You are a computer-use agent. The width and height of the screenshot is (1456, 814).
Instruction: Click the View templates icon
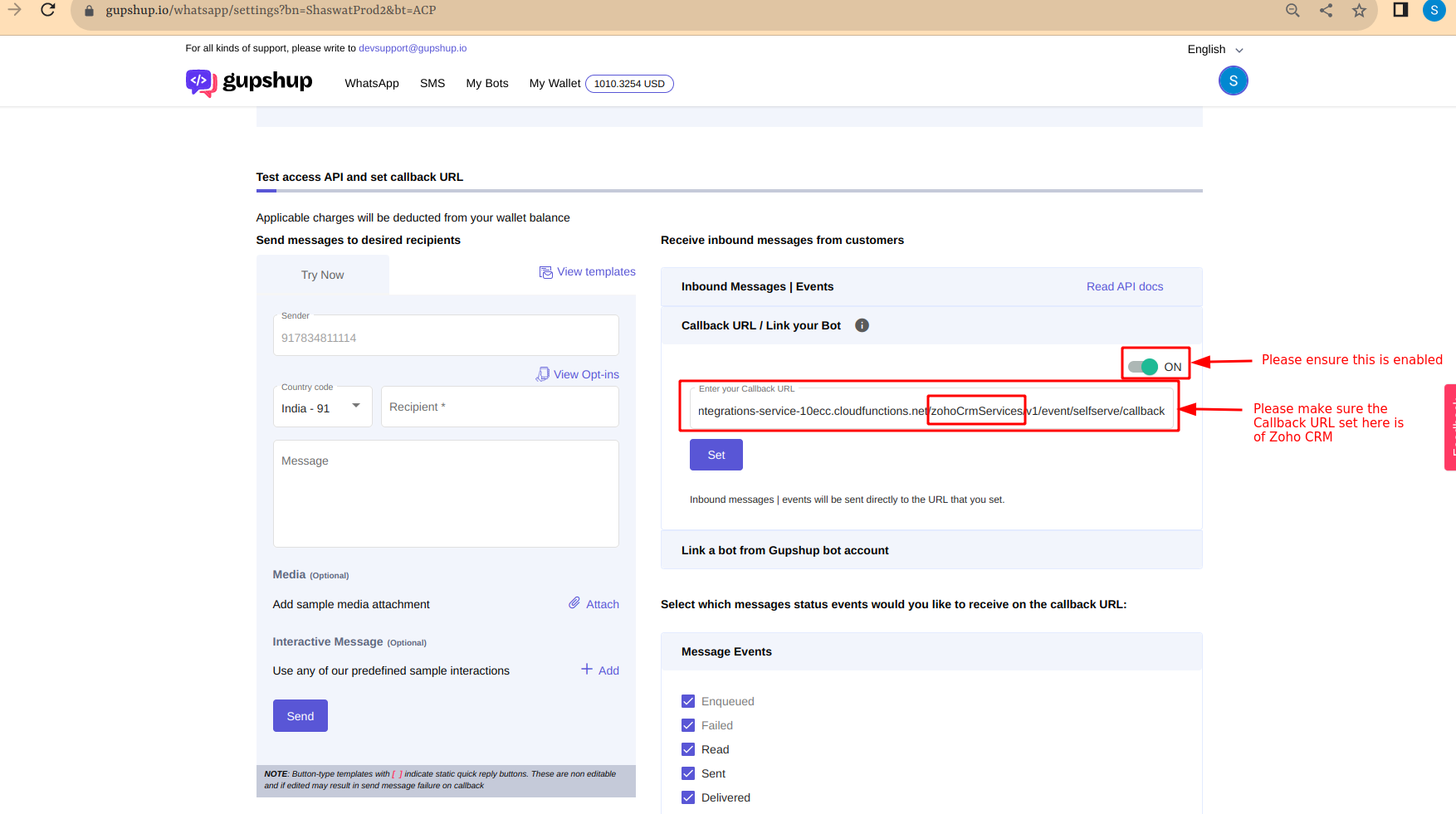(545, 272)
